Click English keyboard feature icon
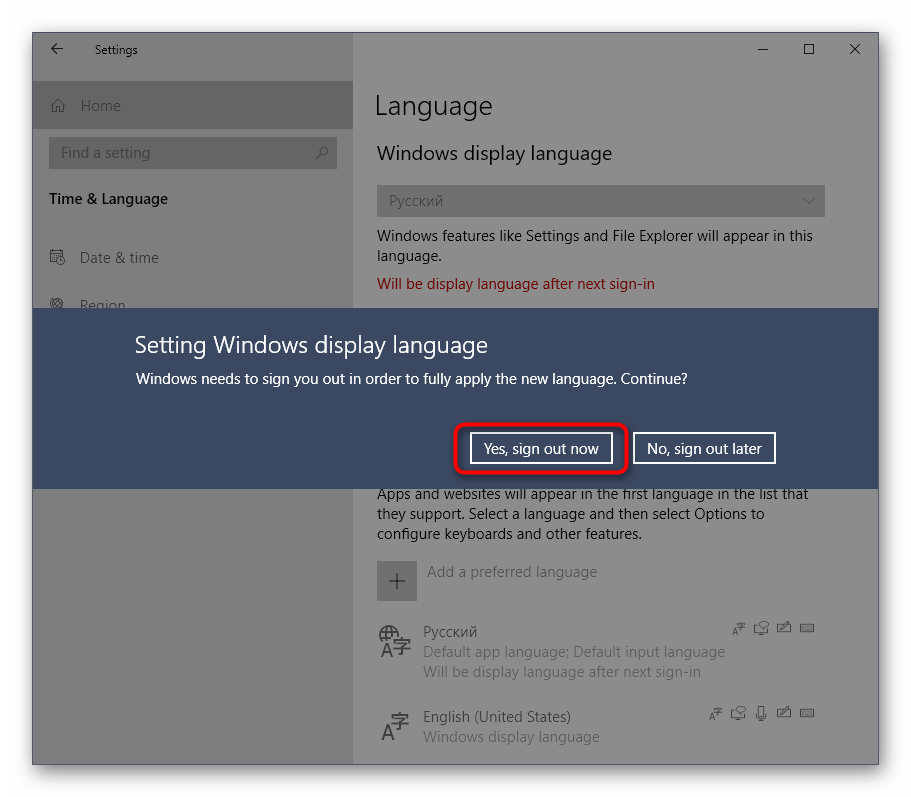911x797 pixels. pyautogui.click(x=807, y=713)
